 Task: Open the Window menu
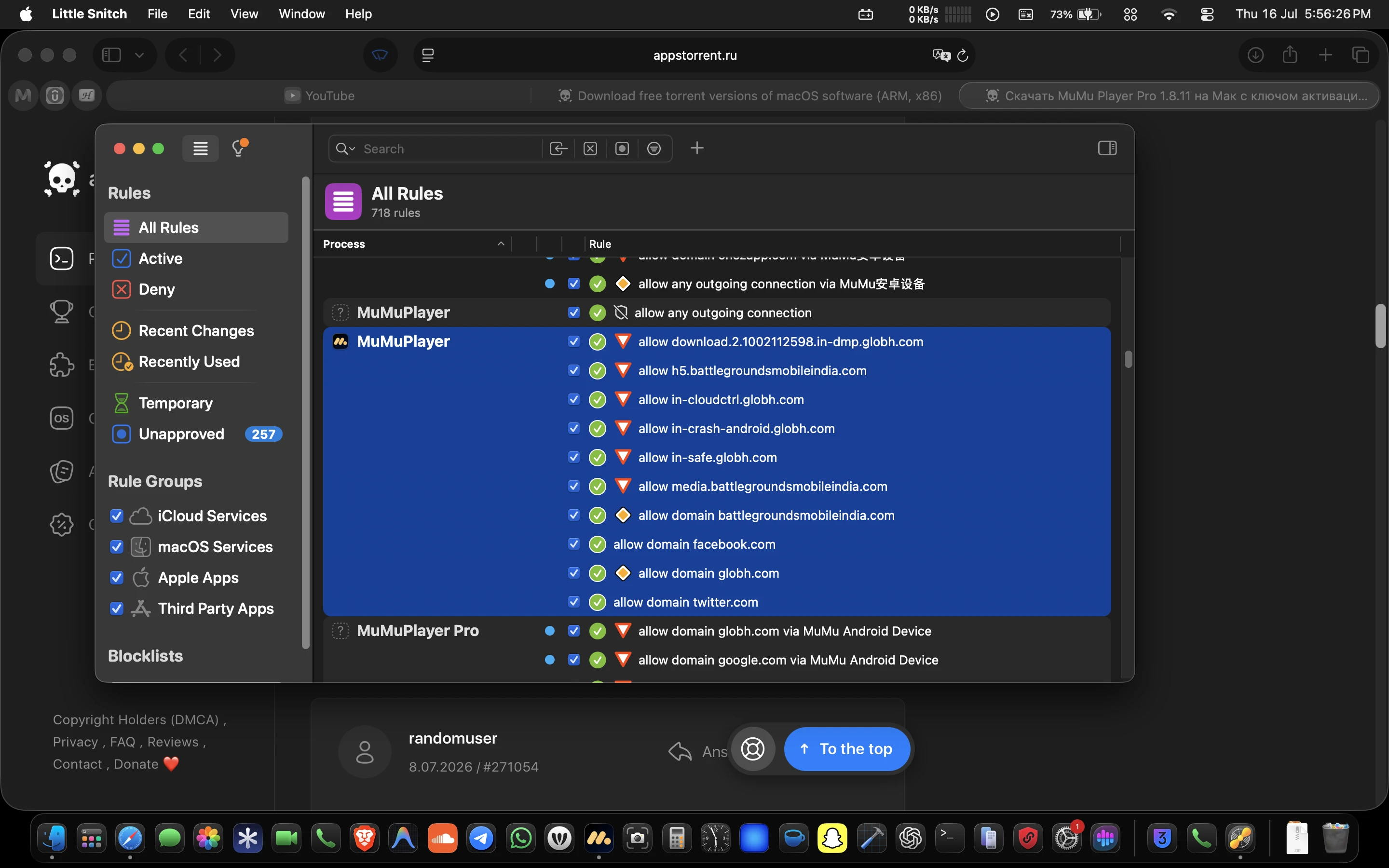pyautogui.click(x=301, y=14)
